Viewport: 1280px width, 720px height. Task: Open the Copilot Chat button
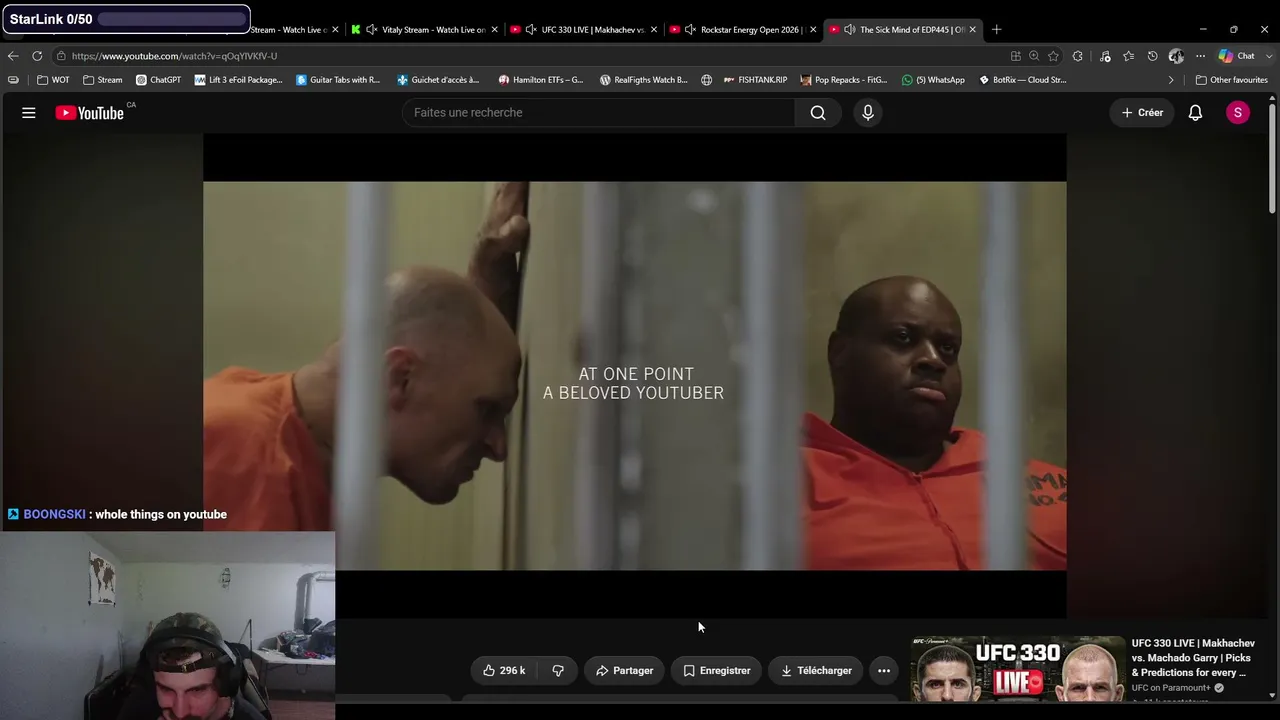pyautogui.click(x=1237, y=56)
